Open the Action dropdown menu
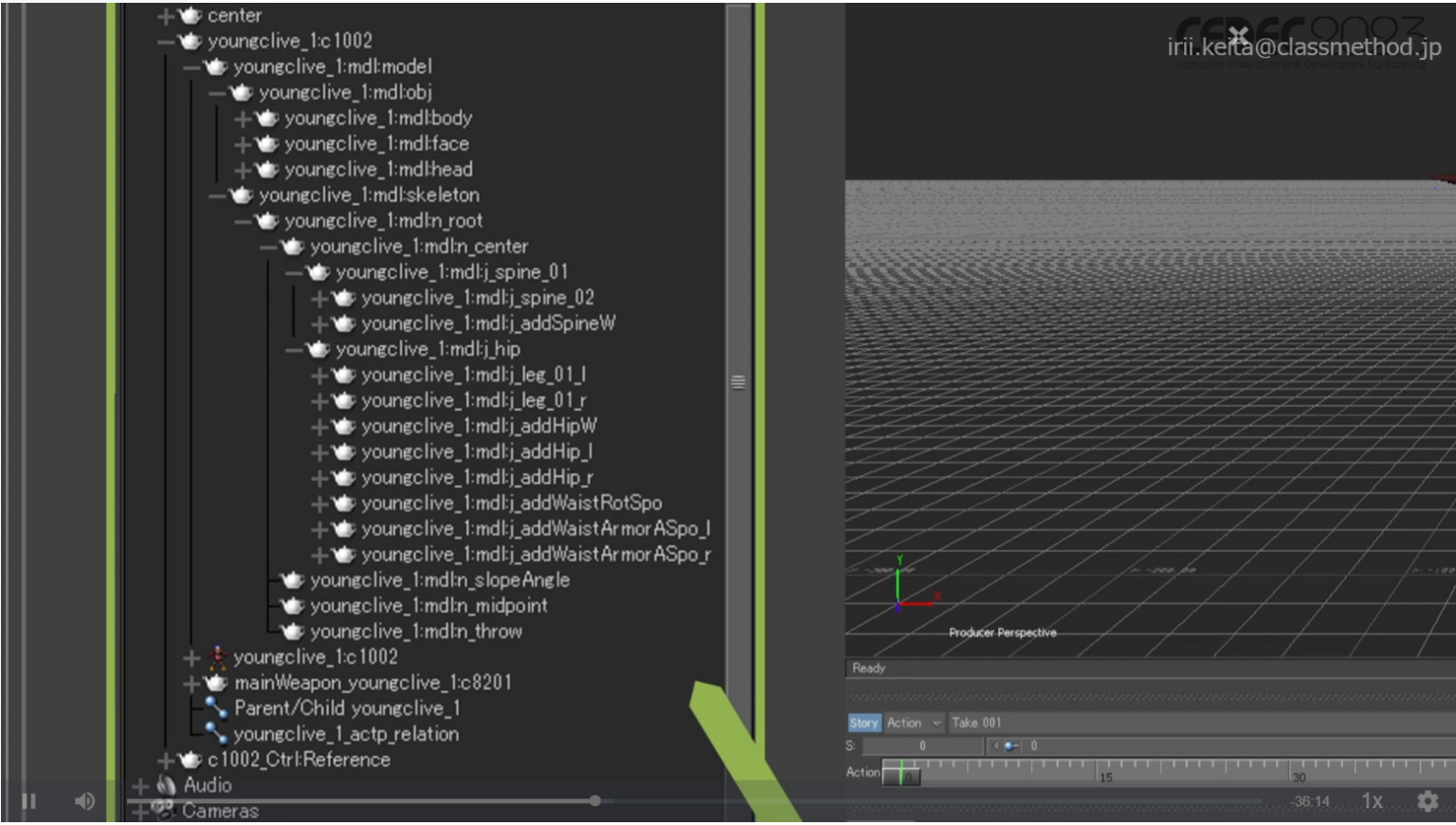 (936, 723)
